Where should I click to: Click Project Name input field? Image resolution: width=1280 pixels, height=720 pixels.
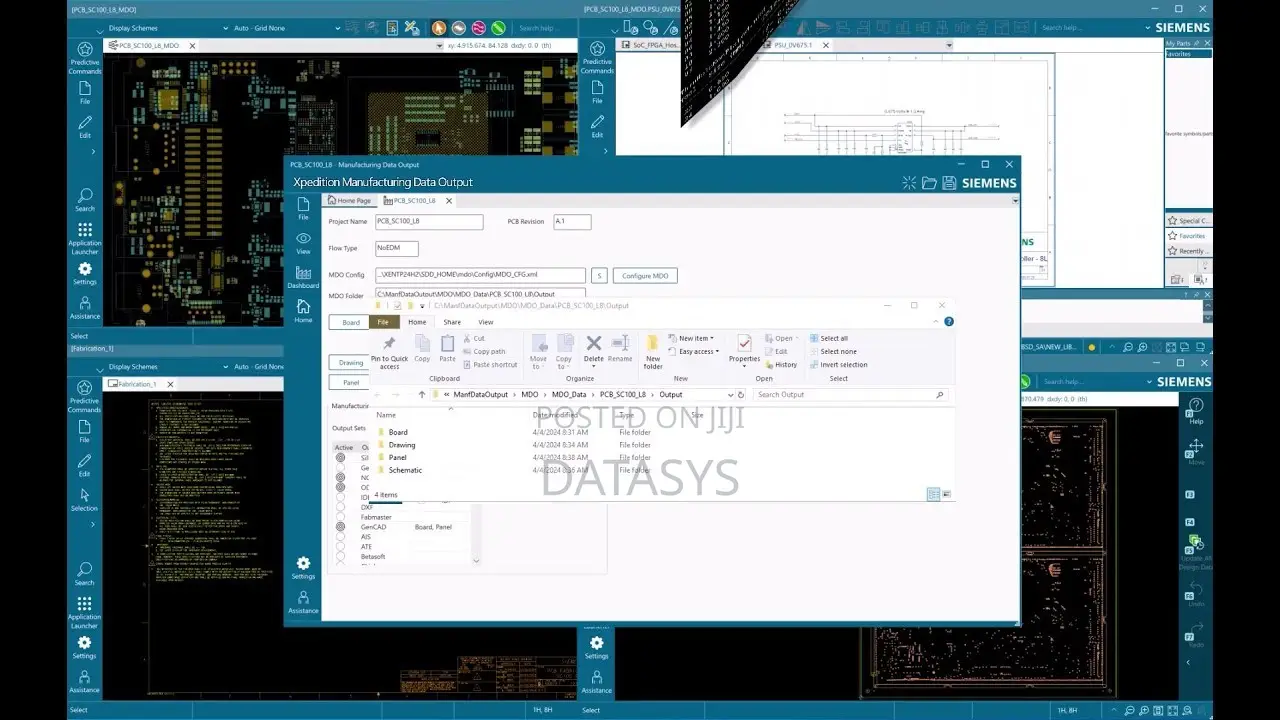click(429, 222)
